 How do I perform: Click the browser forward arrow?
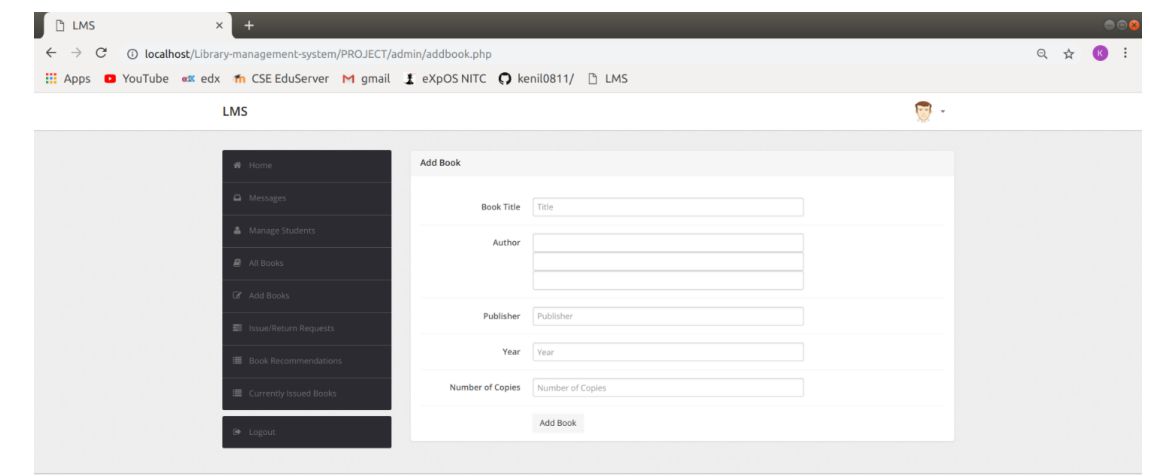tap(76, 54)
